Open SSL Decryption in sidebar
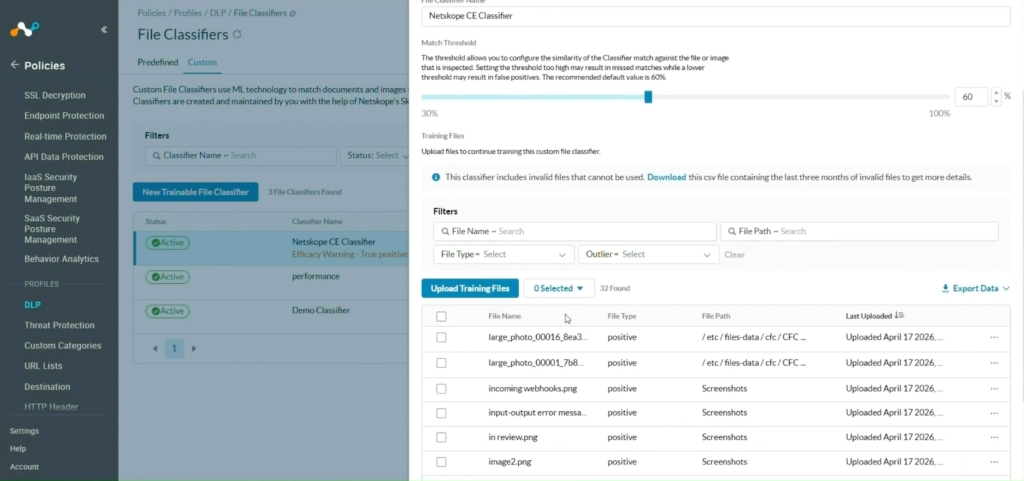The image size is (1024, 481). pyautogui.click(x=55, y=95)
